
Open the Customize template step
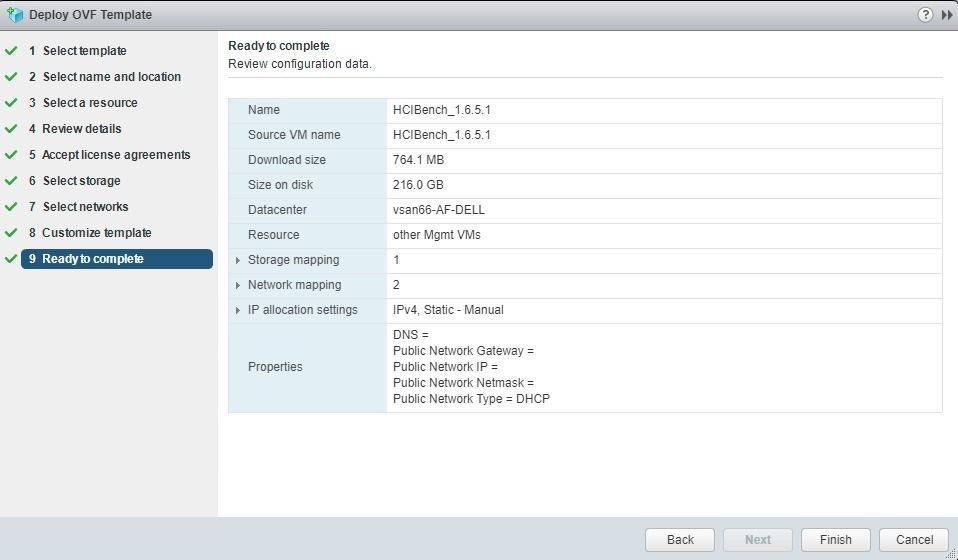pyautogui.click(x=96, y=233)
